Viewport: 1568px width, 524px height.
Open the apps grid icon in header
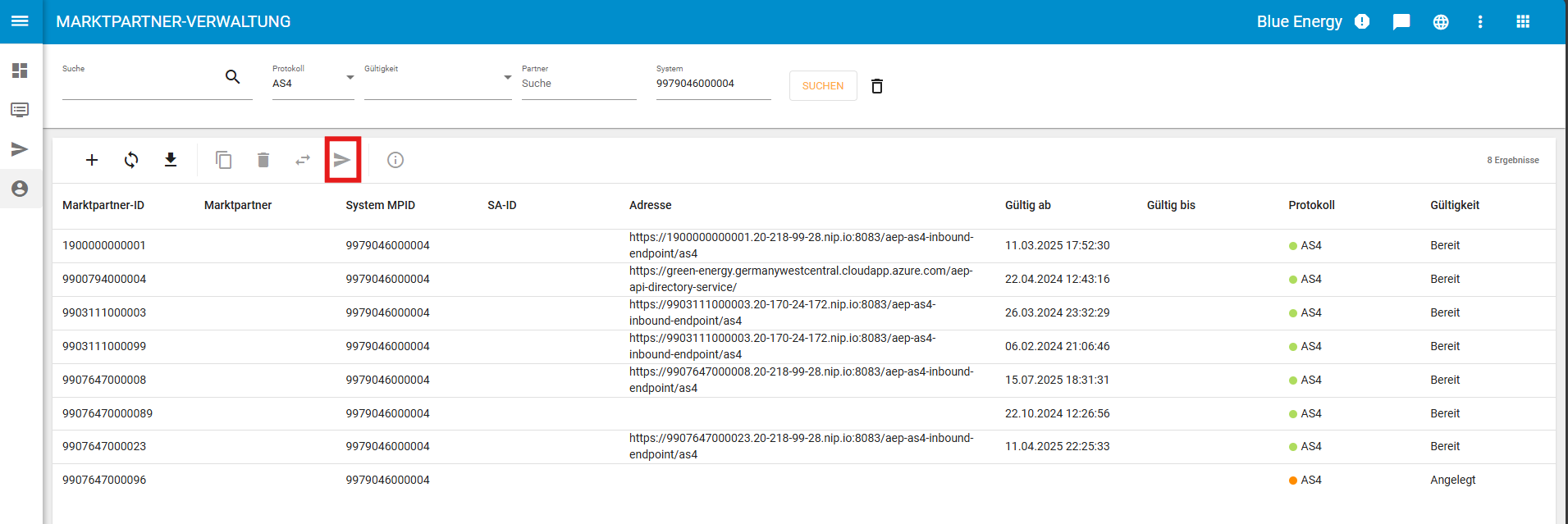pos(1523,22)
